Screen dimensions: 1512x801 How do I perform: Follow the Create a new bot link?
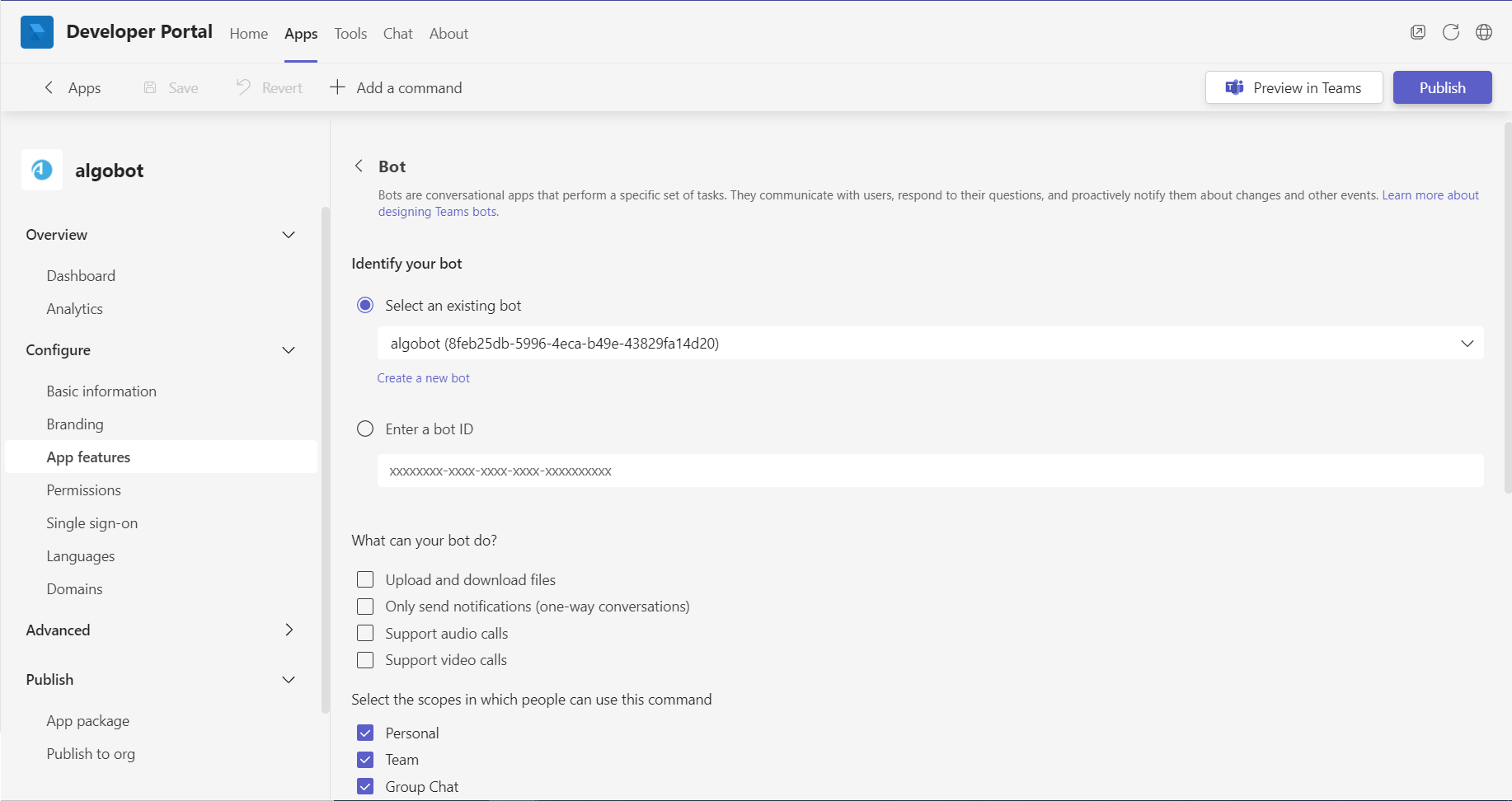423,377
